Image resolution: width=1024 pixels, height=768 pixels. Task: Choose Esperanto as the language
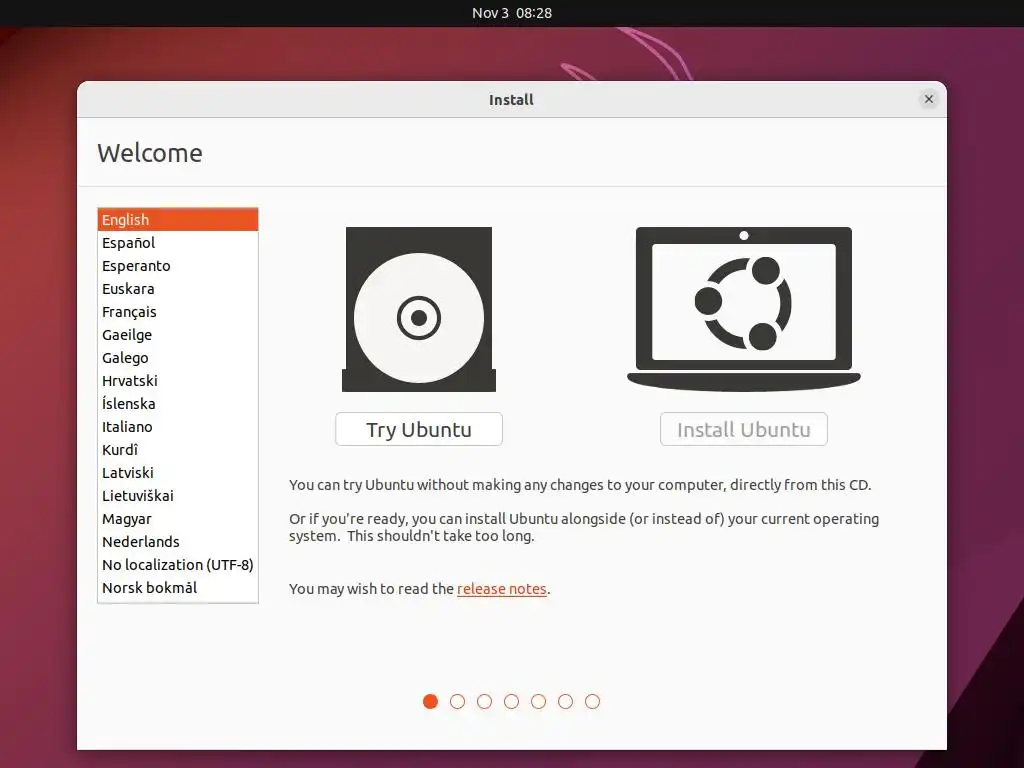tap(178, 266)
